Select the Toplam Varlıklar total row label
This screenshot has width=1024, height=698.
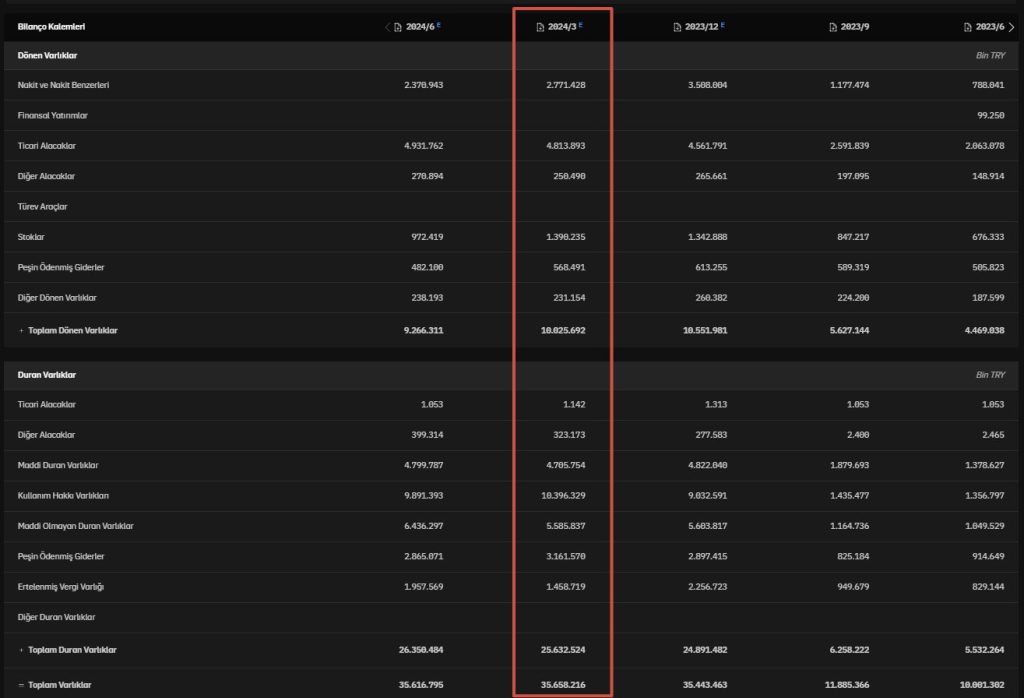(59, 685)
